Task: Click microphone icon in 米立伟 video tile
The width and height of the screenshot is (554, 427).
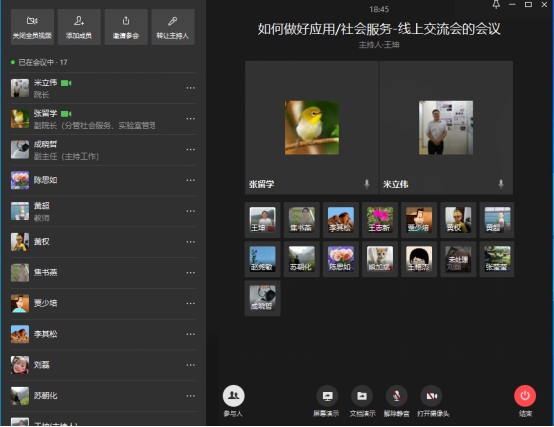Action: (x=501, y=184)
